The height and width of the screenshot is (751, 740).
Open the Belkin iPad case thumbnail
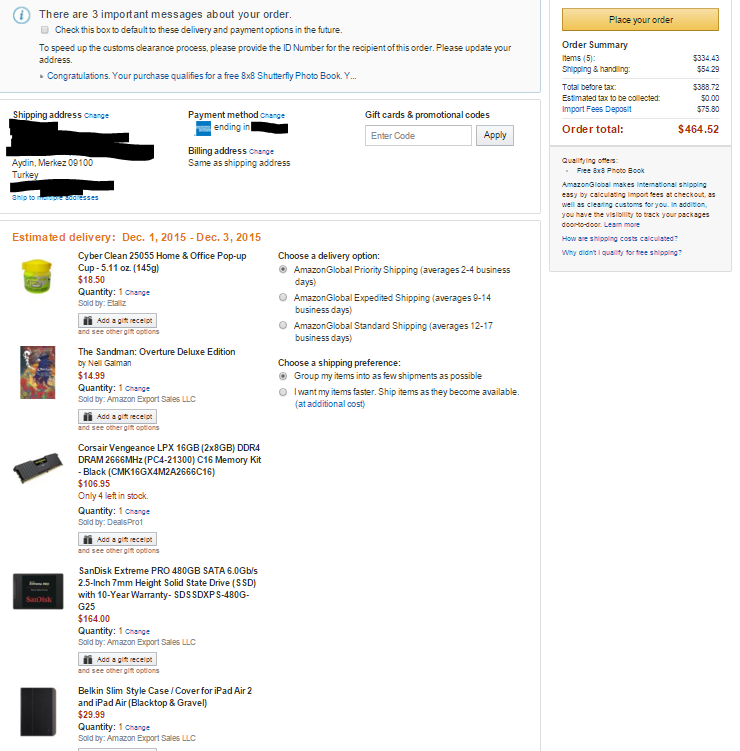(x=38, y=712)
